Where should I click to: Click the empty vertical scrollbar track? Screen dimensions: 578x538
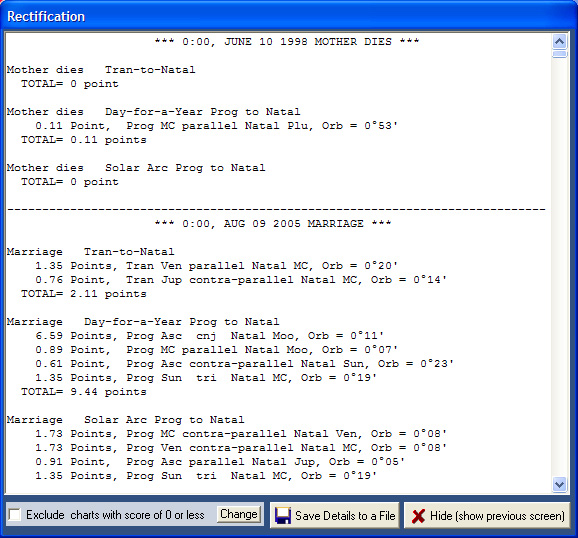tap(560, 265)
